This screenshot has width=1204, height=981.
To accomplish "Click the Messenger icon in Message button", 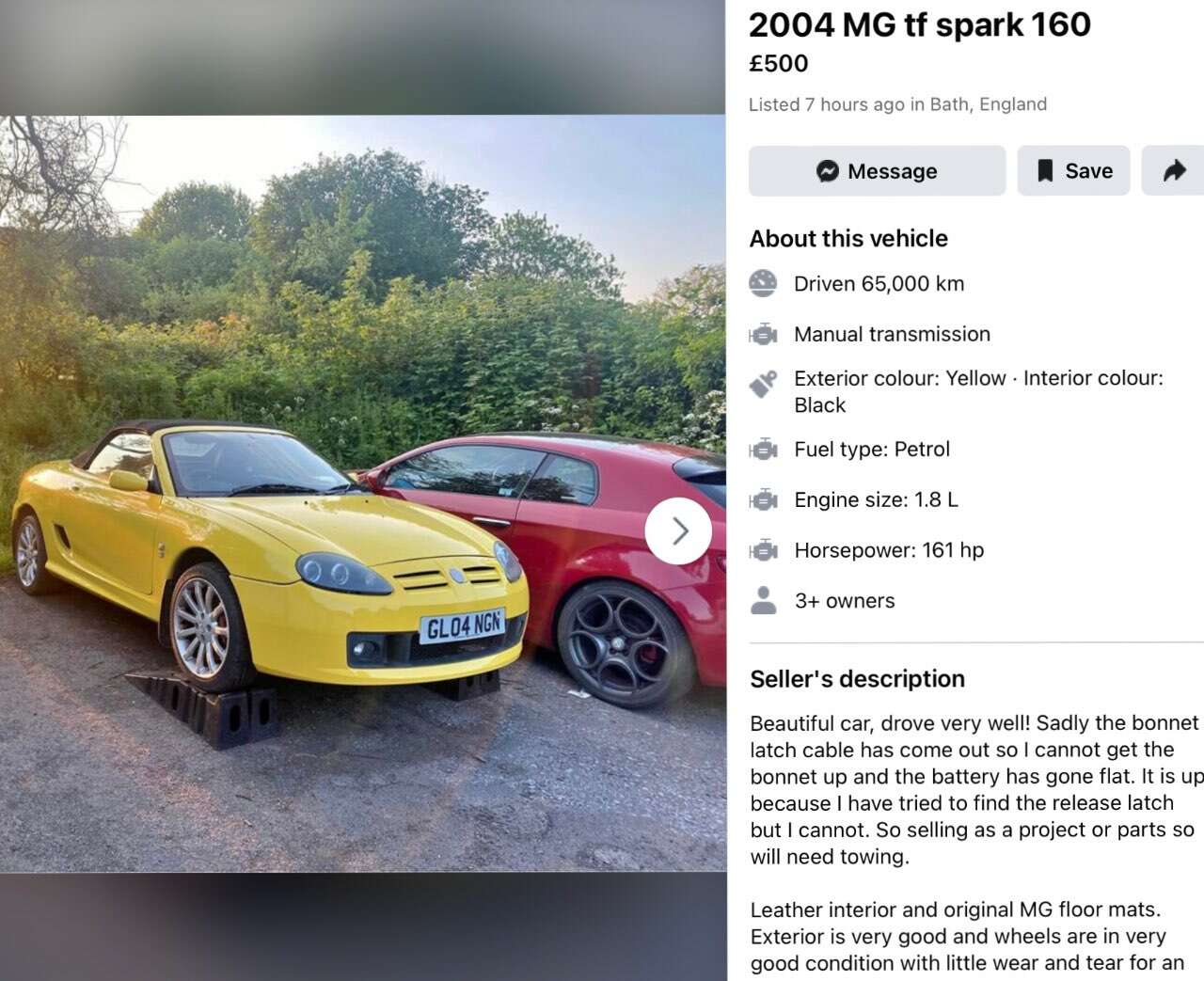I will 828,171.
